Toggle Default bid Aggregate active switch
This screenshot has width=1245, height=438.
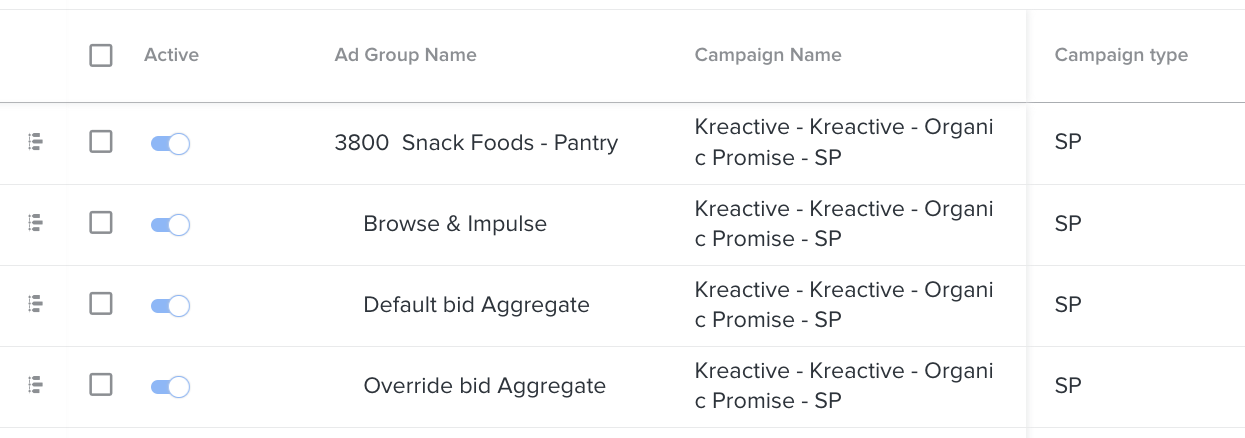pyautogui.click(x=170, y=305)
